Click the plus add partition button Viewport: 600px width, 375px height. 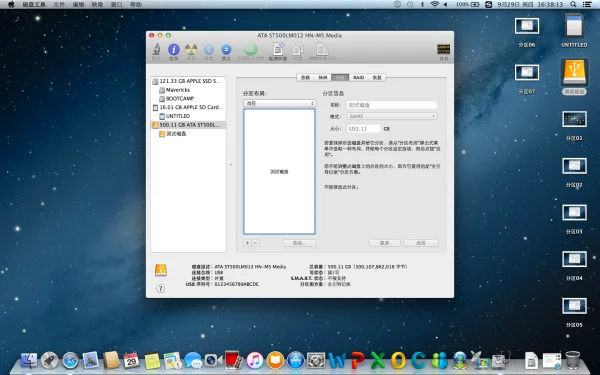click(x=247, y=243)
